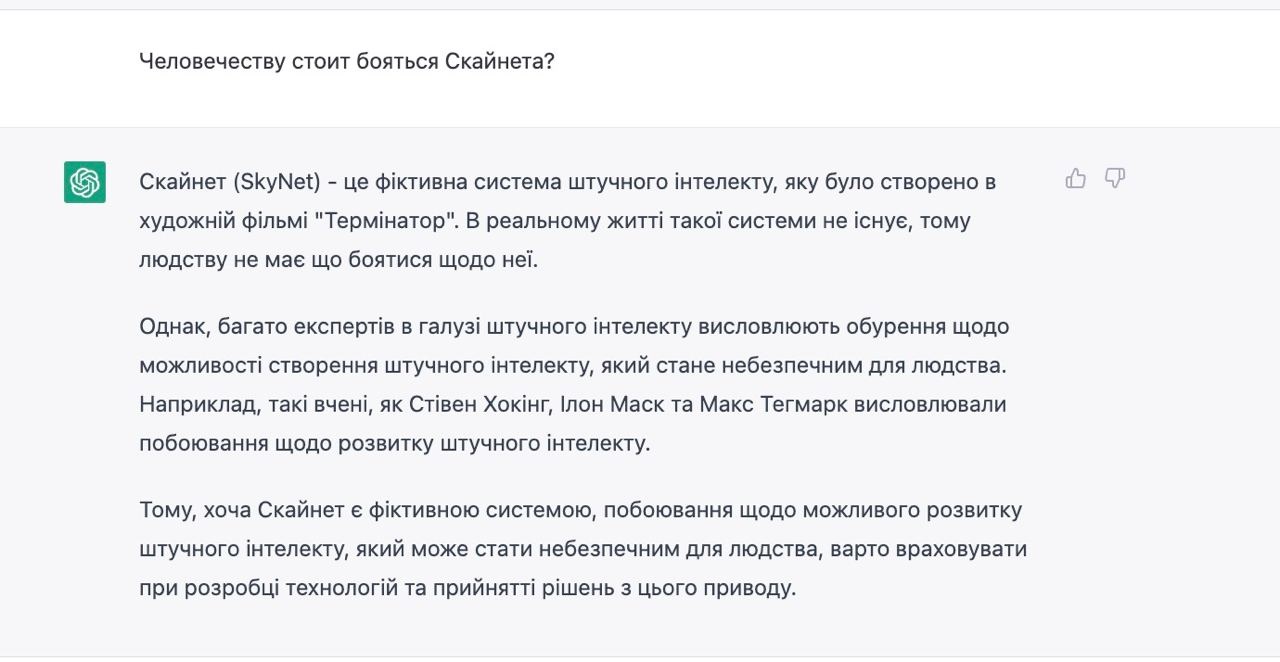Click the word "Тому" starting the last paragraph
This screenshot has height=662, width=1280.
pyautogui.click(x=166, y=511)
